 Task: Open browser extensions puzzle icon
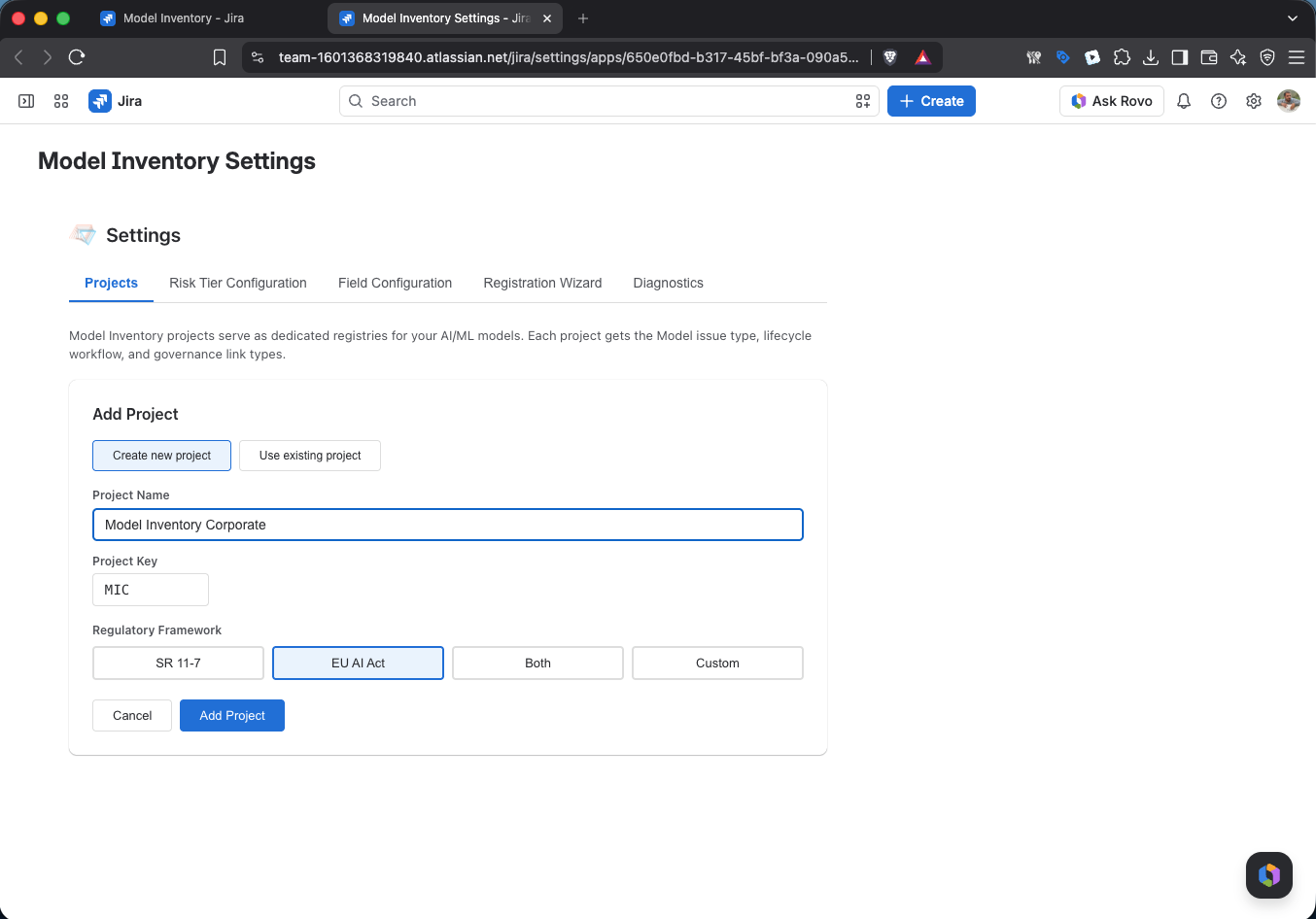(x=1122, y=57)
